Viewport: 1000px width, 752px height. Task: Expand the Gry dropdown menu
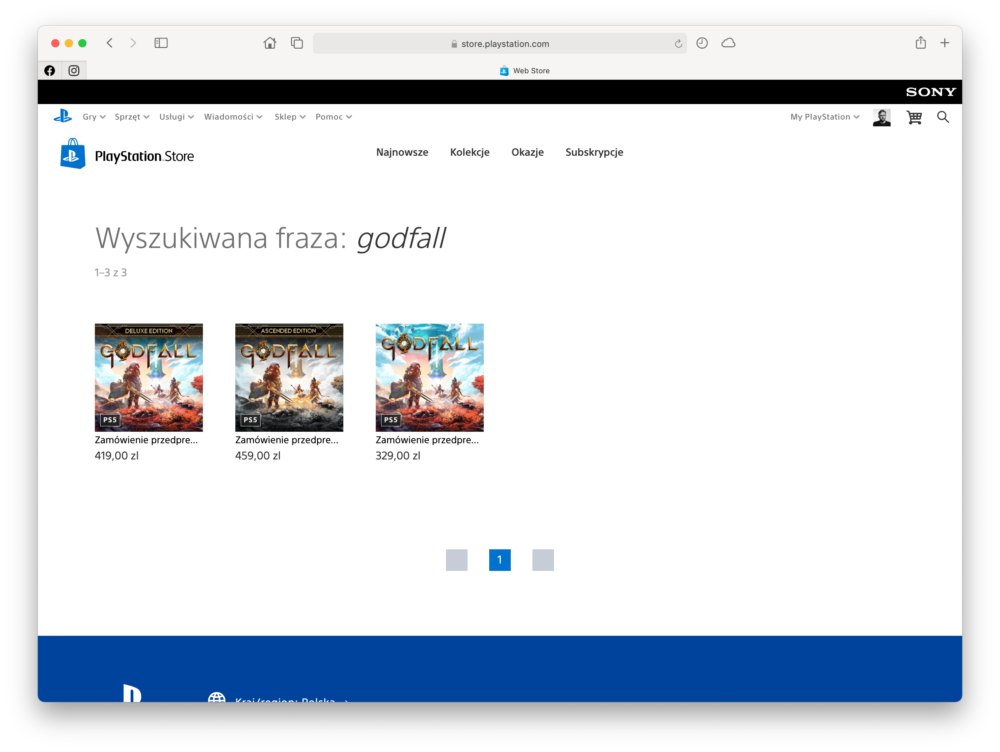tap(94, 117)
